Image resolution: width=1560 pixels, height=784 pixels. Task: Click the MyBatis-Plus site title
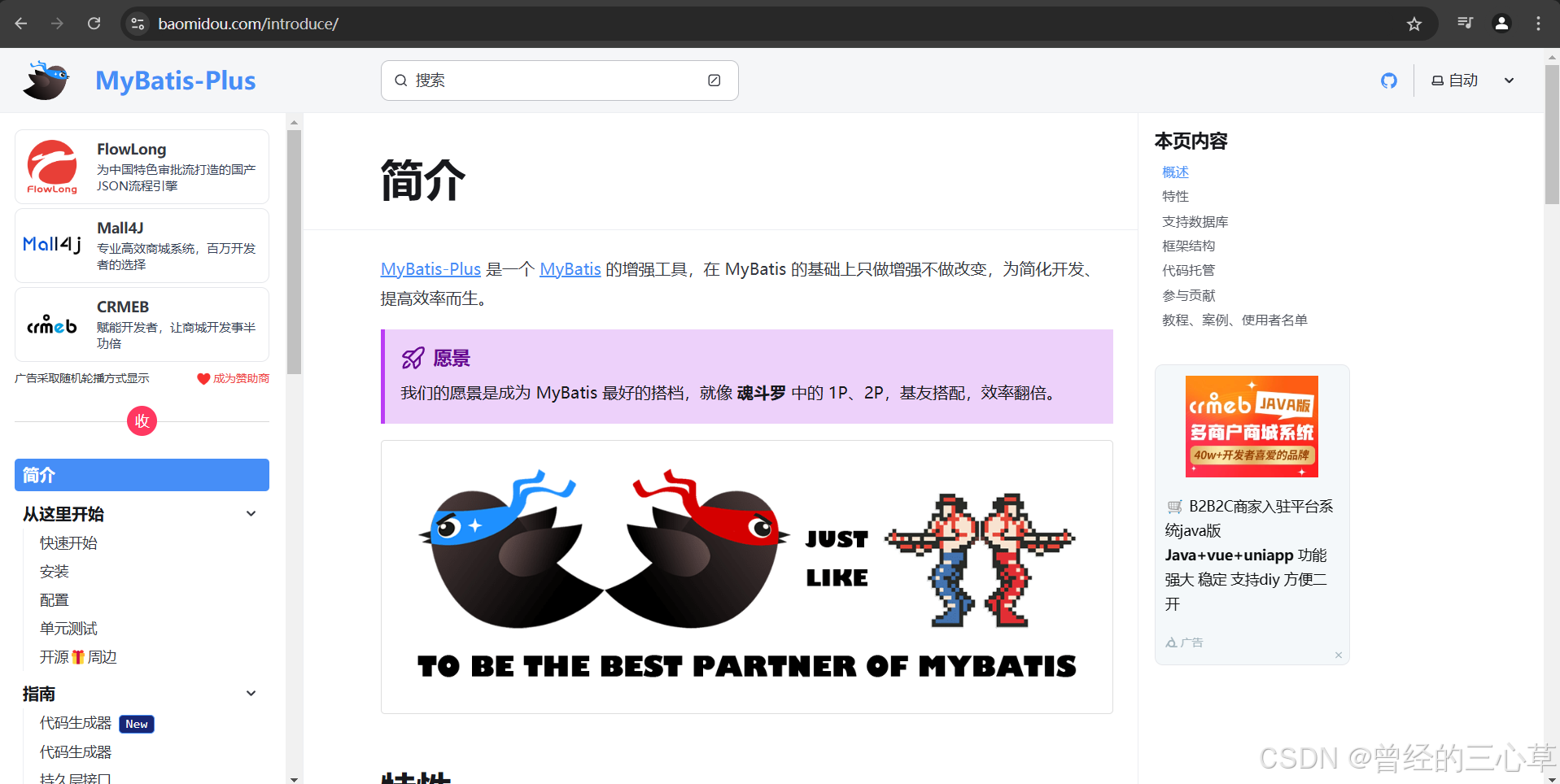point(176,81)
